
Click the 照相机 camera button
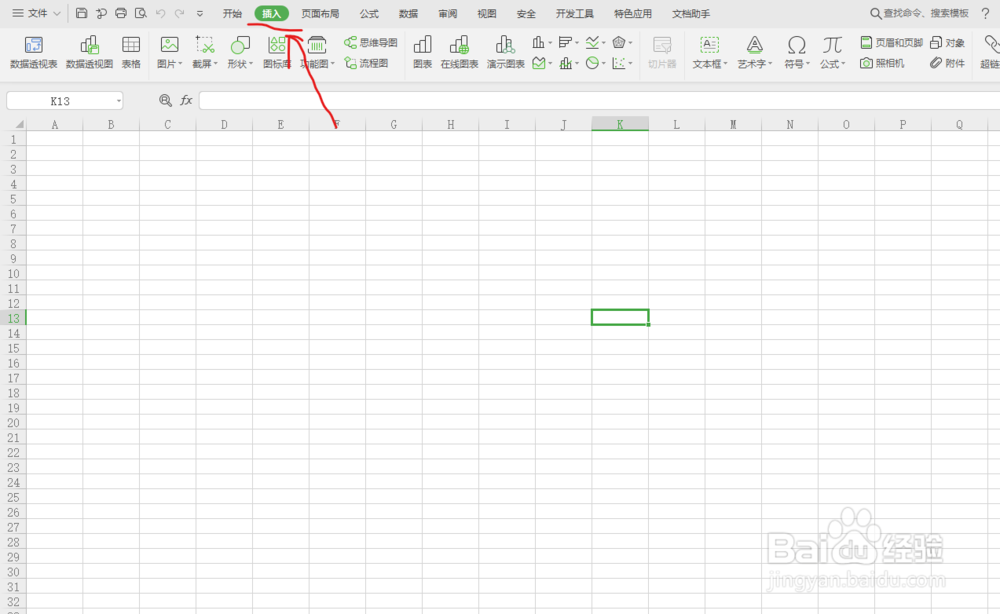pos(882,63)
